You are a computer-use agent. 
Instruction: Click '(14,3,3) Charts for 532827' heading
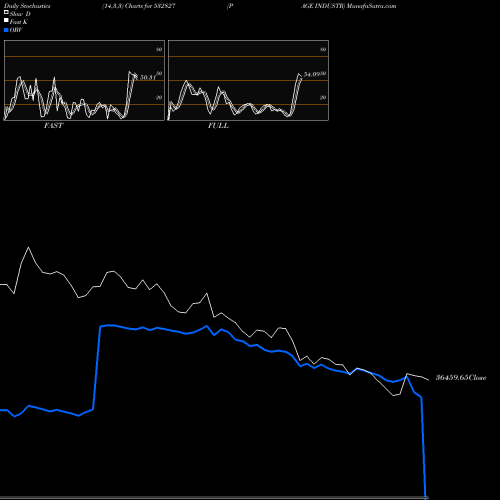139,6
